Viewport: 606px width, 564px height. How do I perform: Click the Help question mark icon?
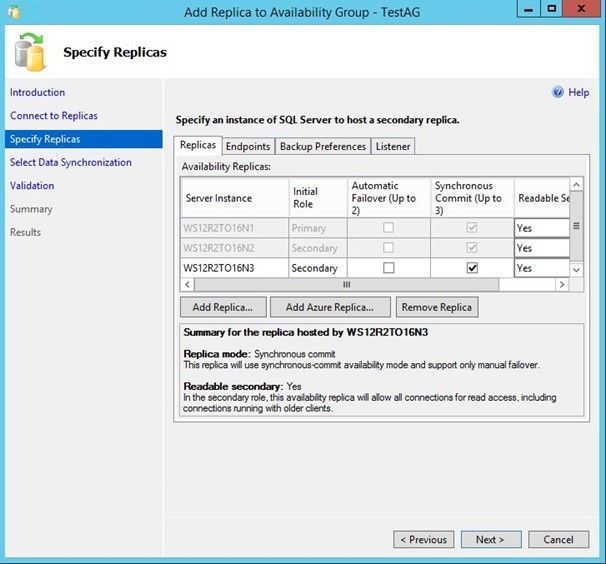(558, 92)
